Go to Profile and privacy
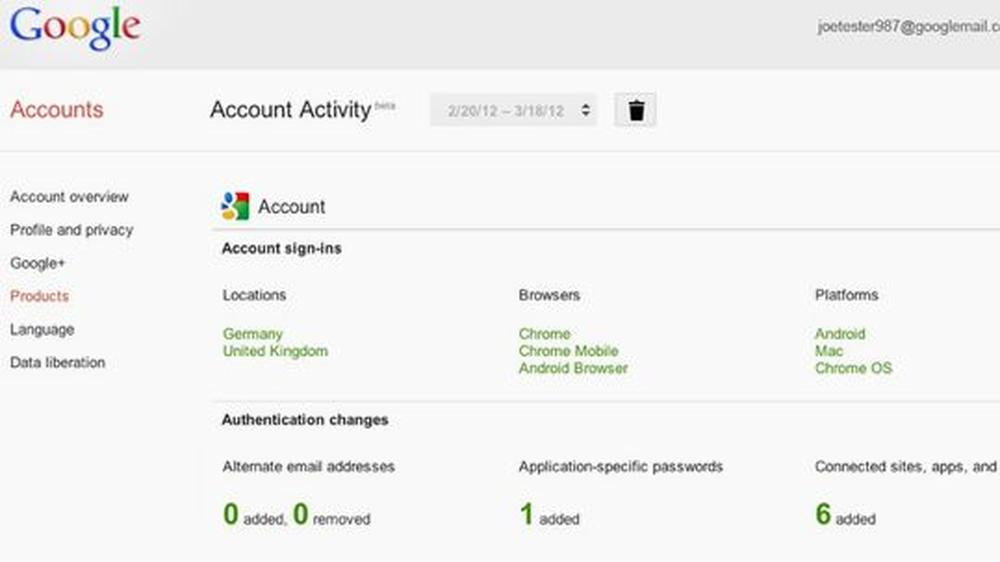Viewport: 1000px width, 562px height. [71, 230]
